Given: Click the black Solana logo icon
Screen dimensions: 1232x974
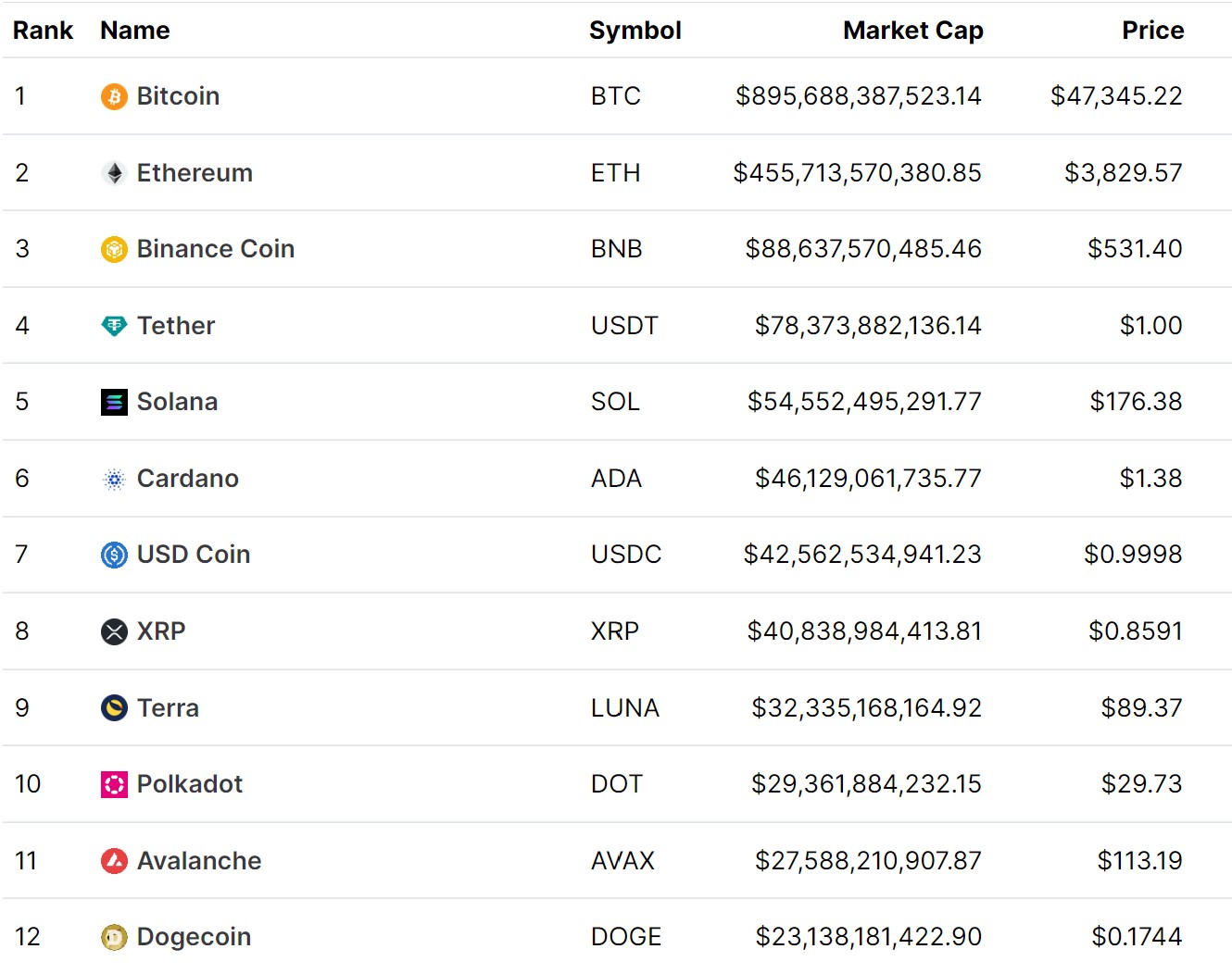Looking at the screenshot, I should click(114, 402).
